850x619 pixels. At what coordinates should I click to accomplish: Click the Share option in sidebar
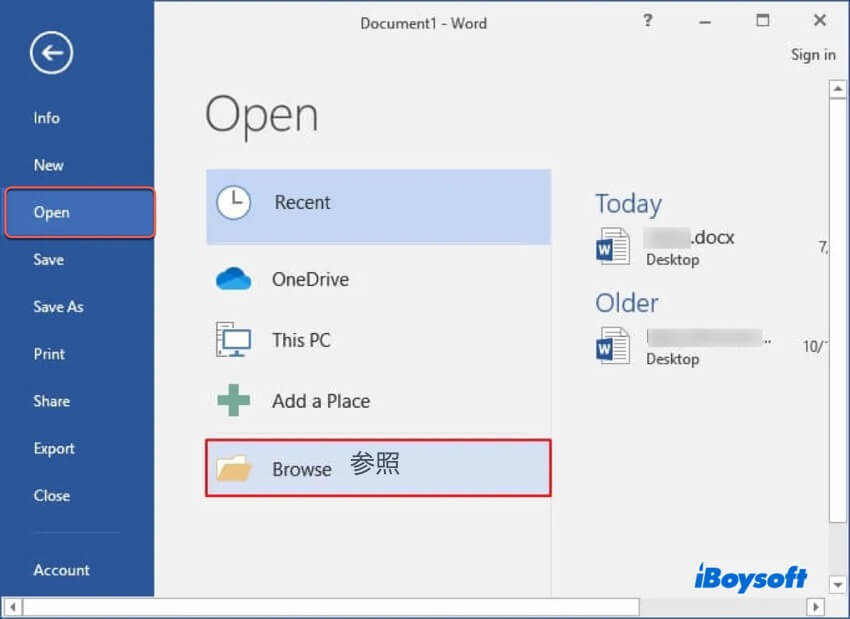click(x=51, y=401)
